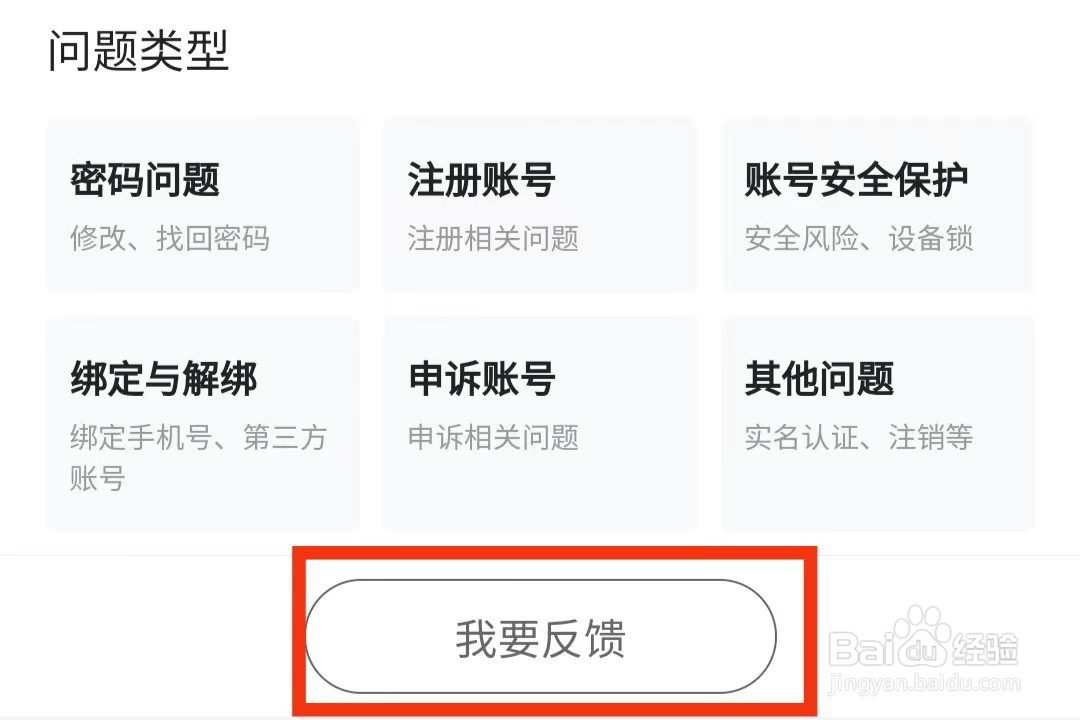Click the divider line below category cards

[150, 554]
